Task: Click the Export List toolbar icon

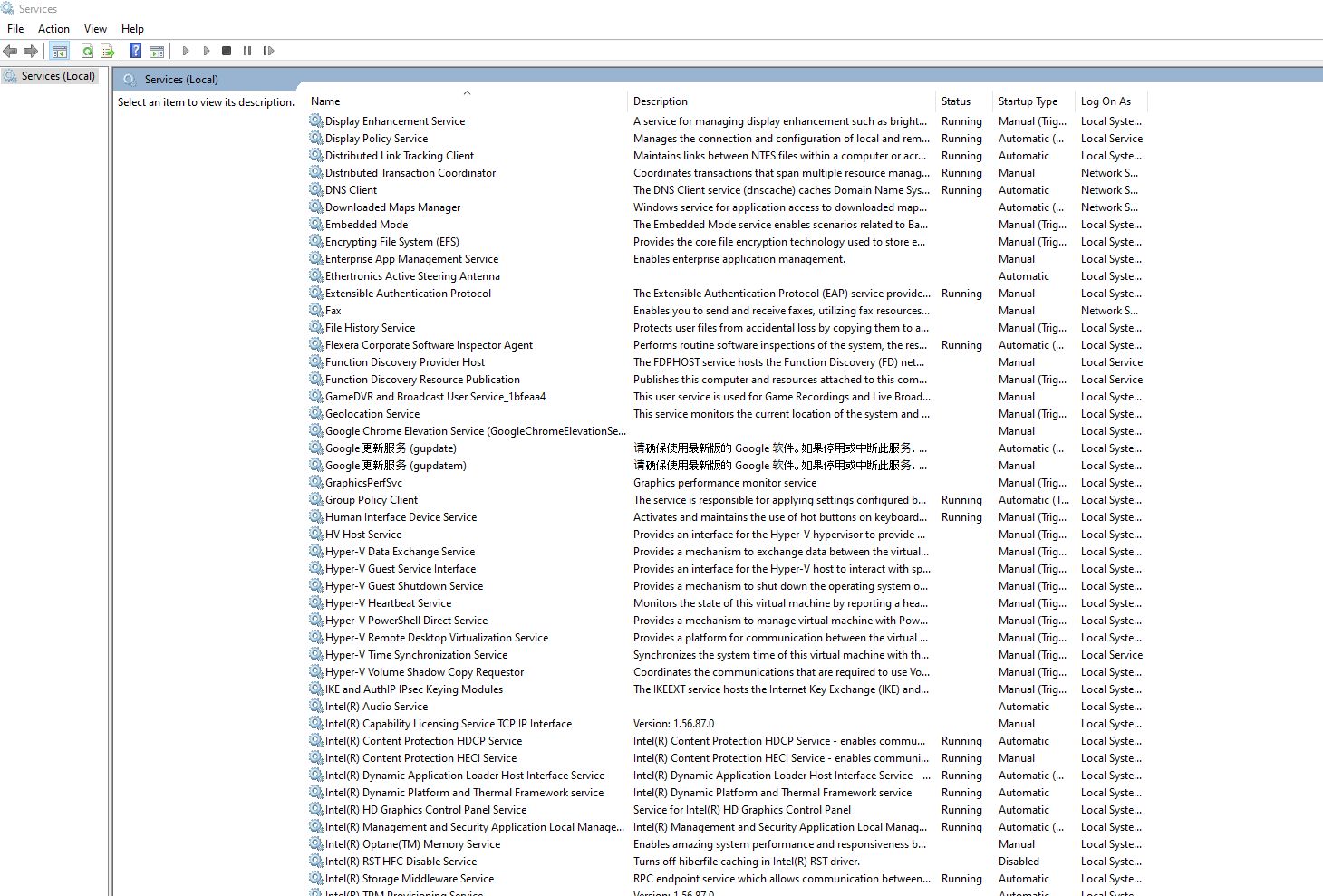Action: click(108, 52)
